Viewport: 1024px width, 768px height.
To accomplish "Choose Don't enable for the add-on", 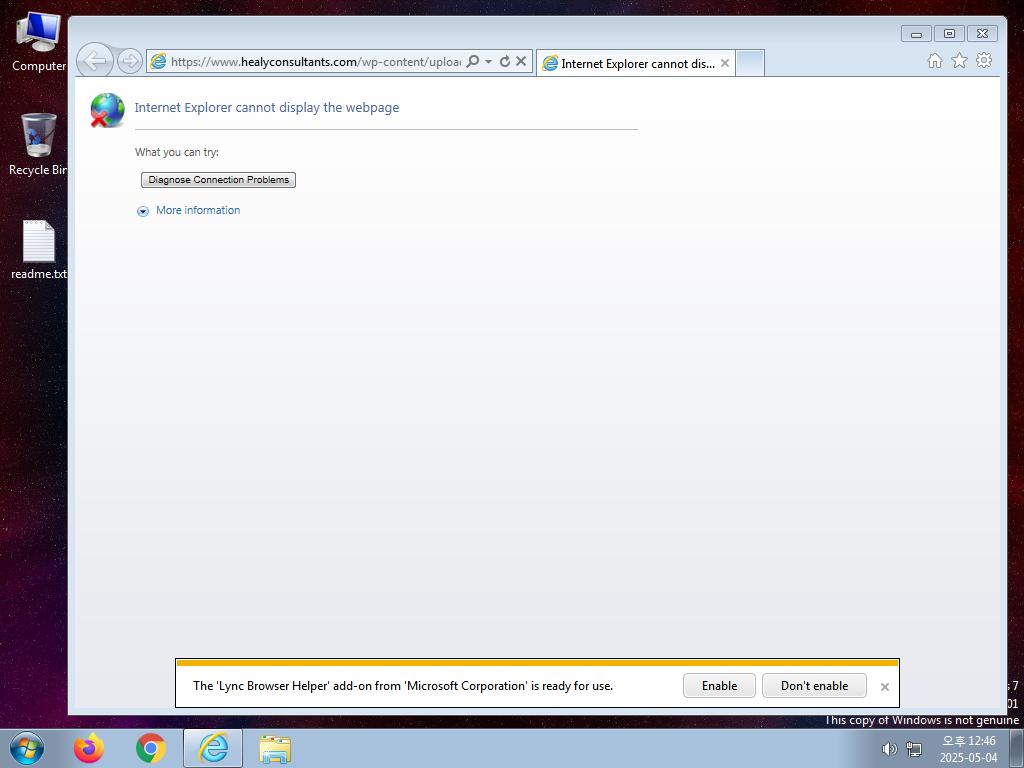I will [x=814, y=686].
